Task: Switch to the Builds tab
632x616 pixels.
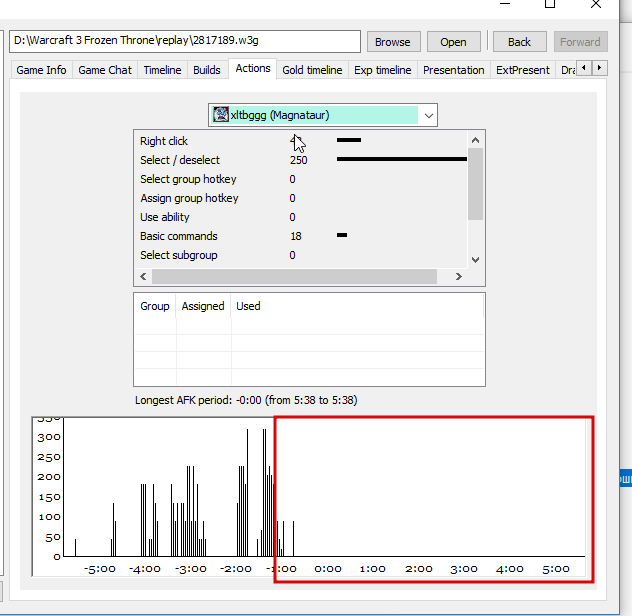Action: (x=207, y=70)
